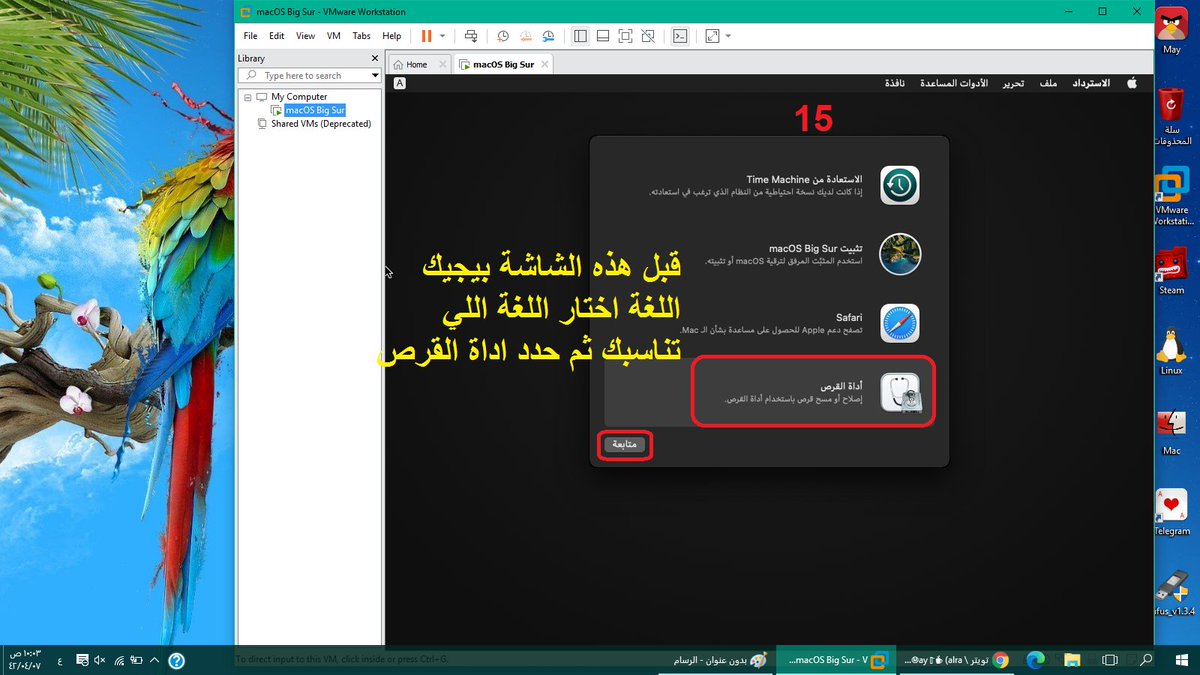The width and height of the screenshot is (1200, 675).
Task: Take a snapshot of this virtual machine
Action: (x=503, y=36)
